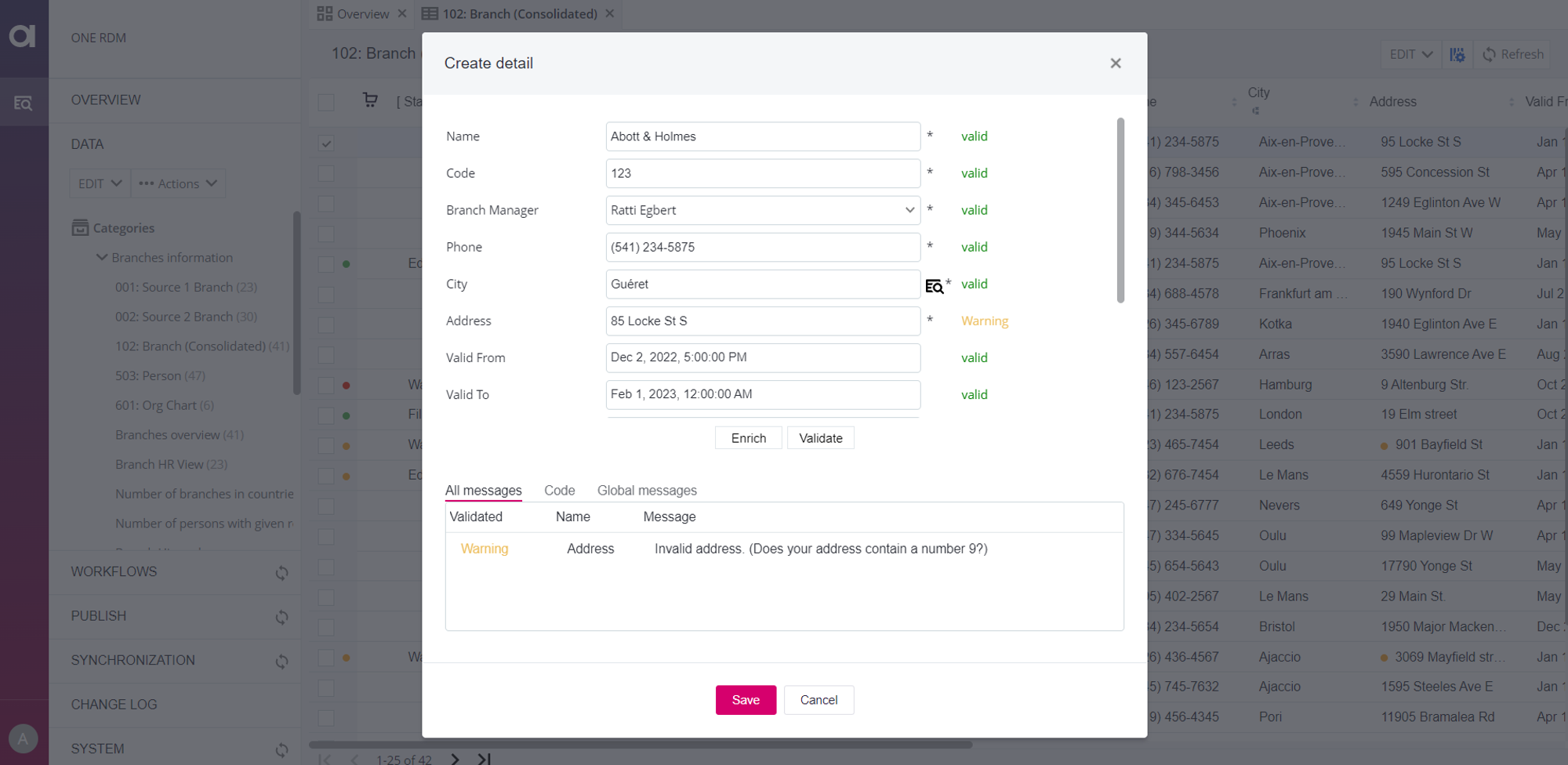Open the CHANGE LOG section

(x=114, y=705)
